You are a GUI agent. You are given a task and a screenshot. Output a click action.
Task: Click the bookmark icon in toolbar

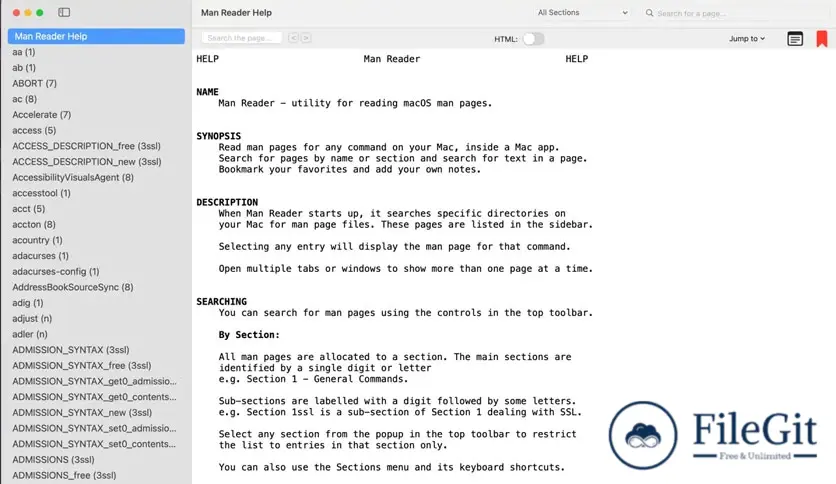click(x=822, y=39)
